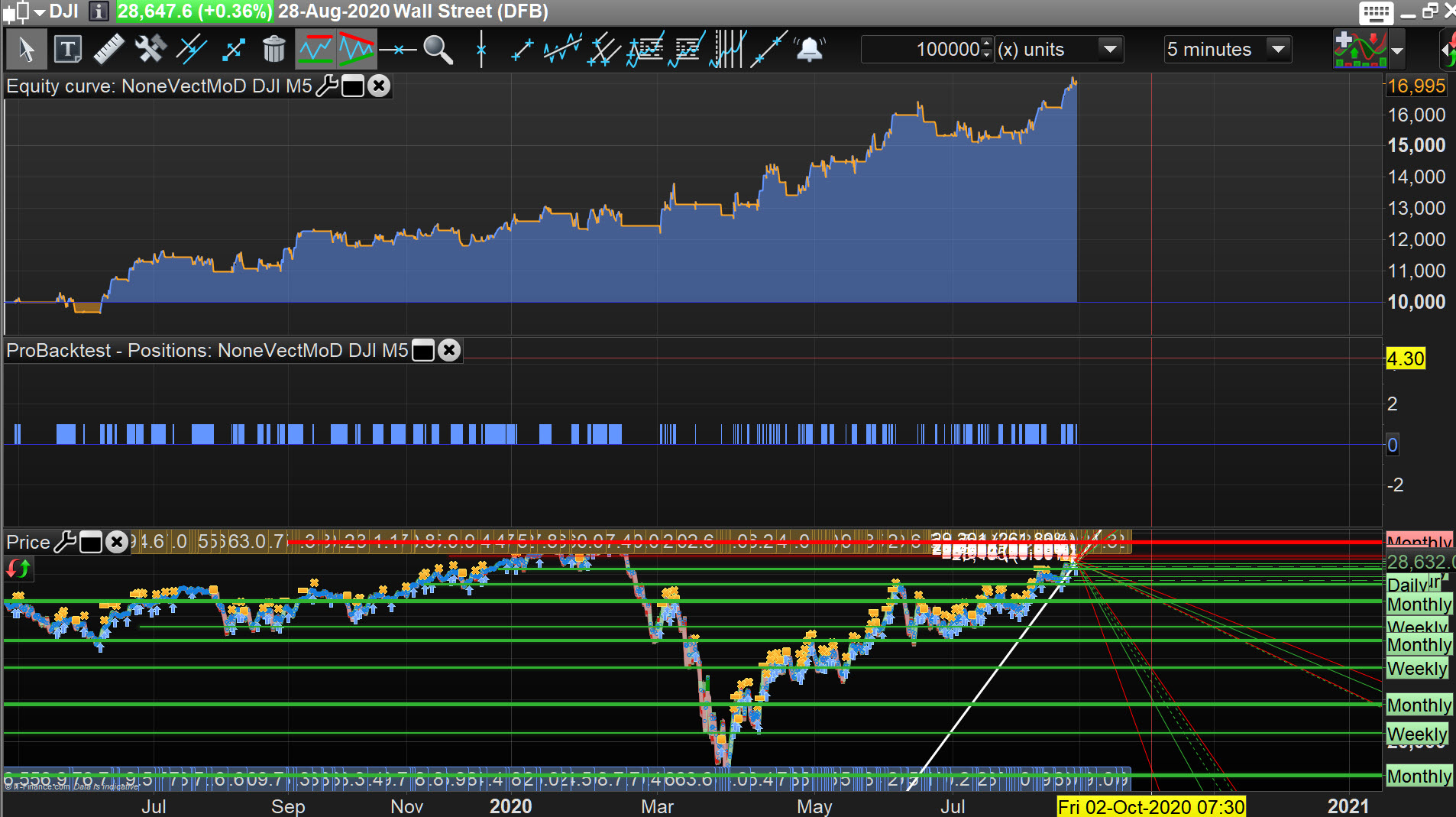This screenshot has height=817, width=1456.
Task: Click the add indicator chart icon
Action: (x=1360, y=50)
